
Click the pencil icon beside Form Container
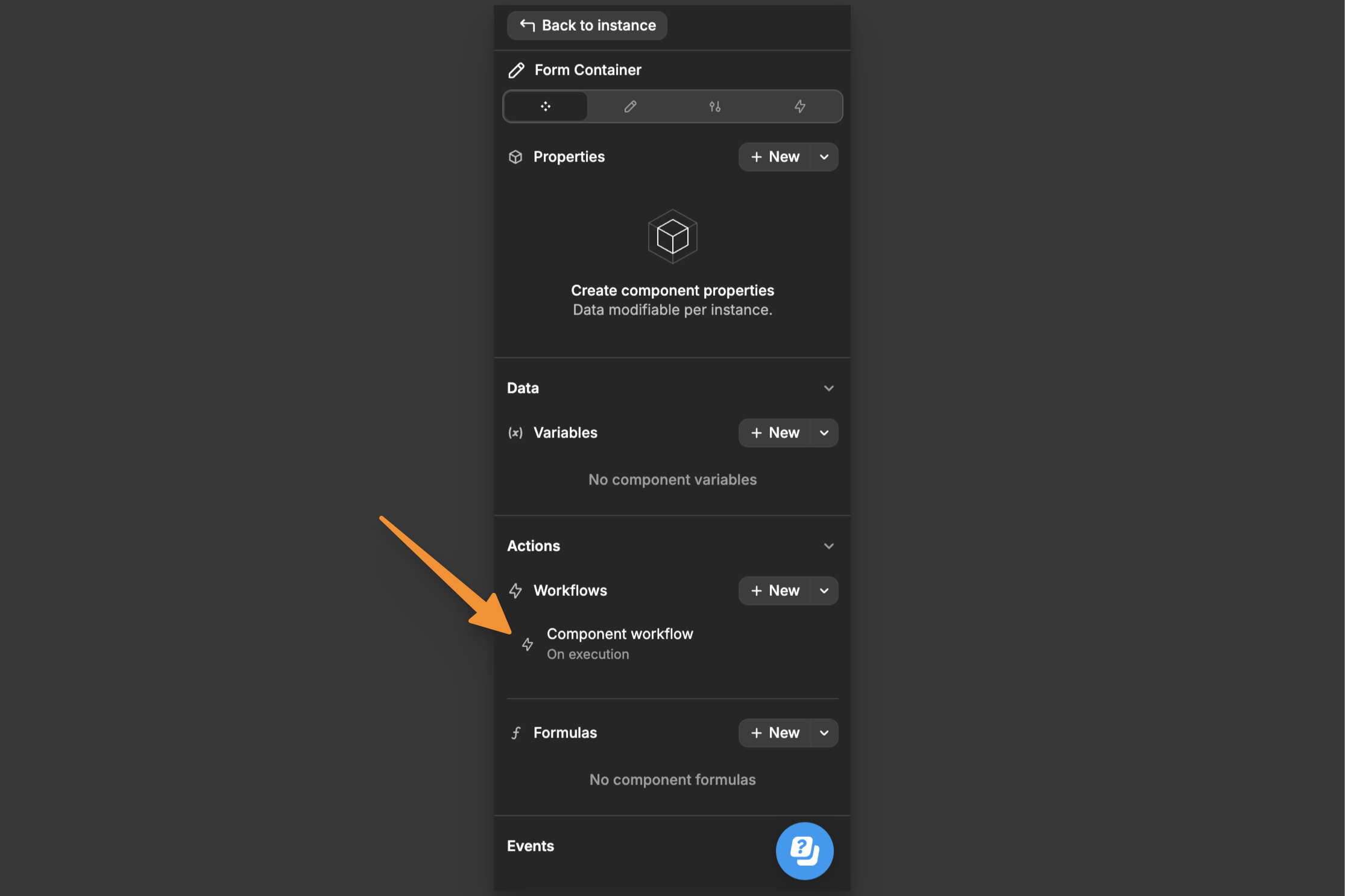pos(517,70)
